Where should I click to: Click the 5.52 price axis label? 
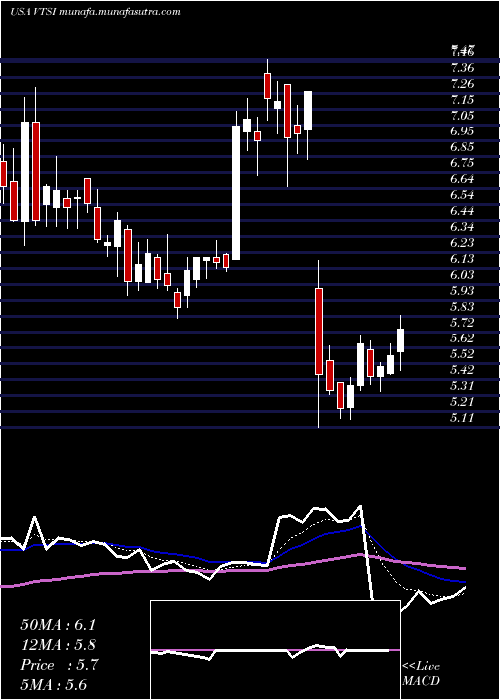pyautogui.click(x=462, y=354)
